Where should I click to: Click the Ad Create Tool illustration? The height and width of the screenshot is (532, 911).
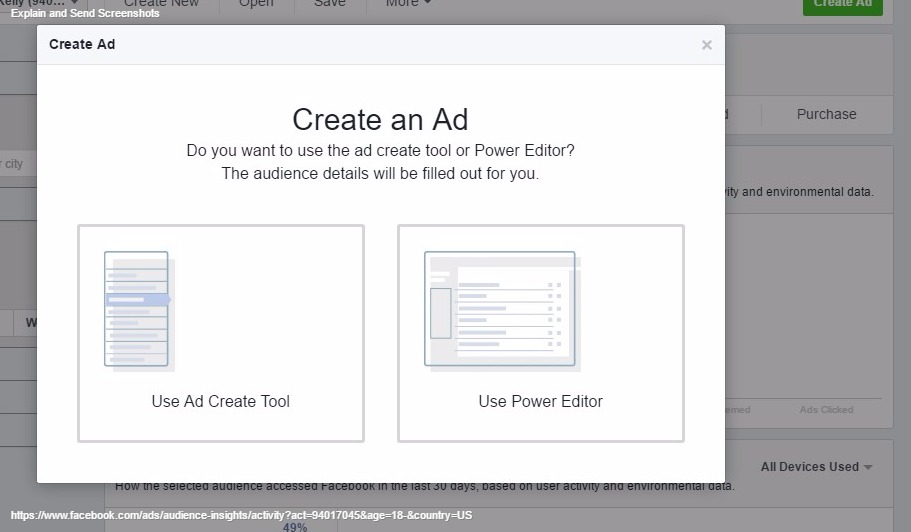click(139, 311)
